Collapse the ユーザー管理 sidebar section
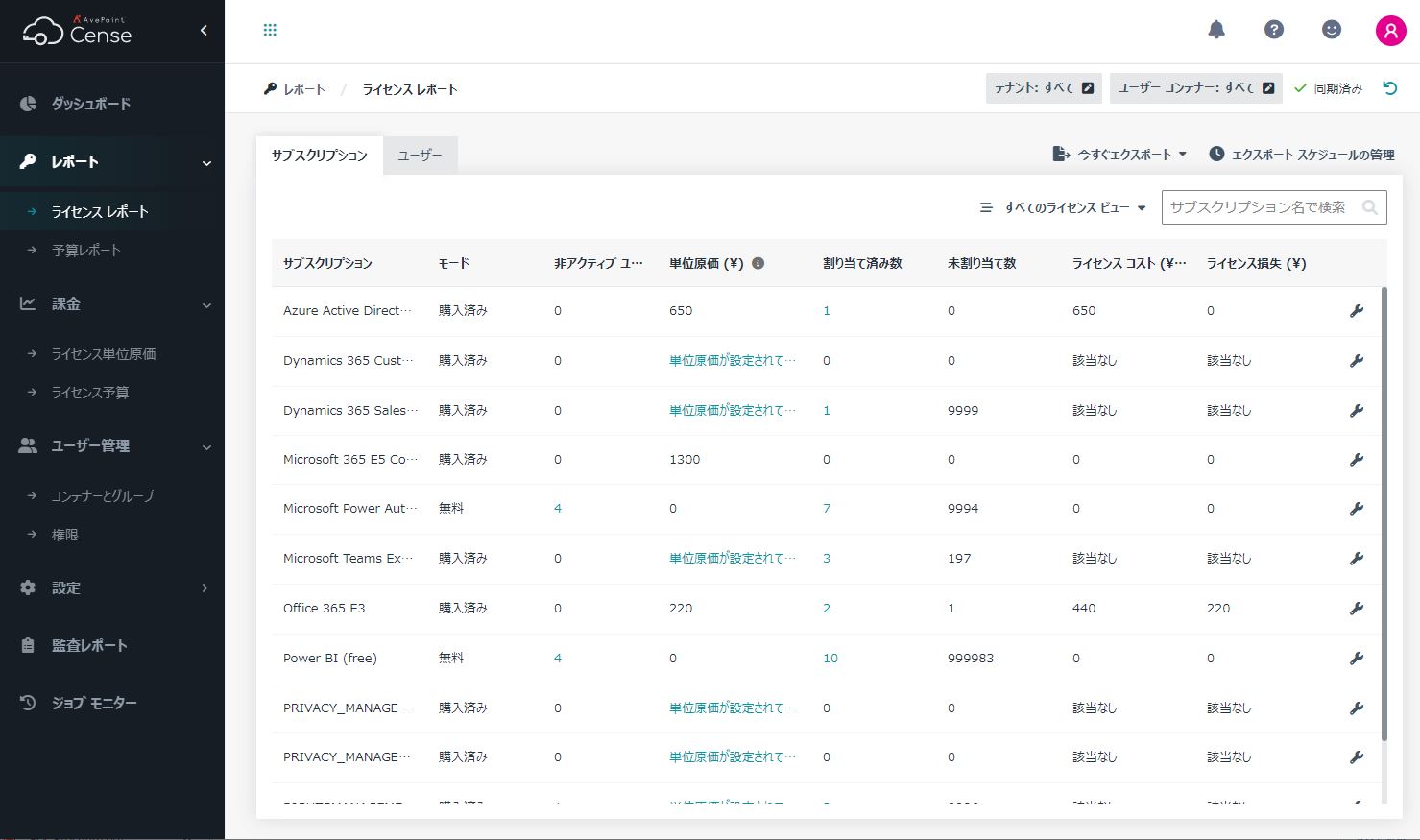Screen dimensions: 1420x840 (x=206, y=447)
